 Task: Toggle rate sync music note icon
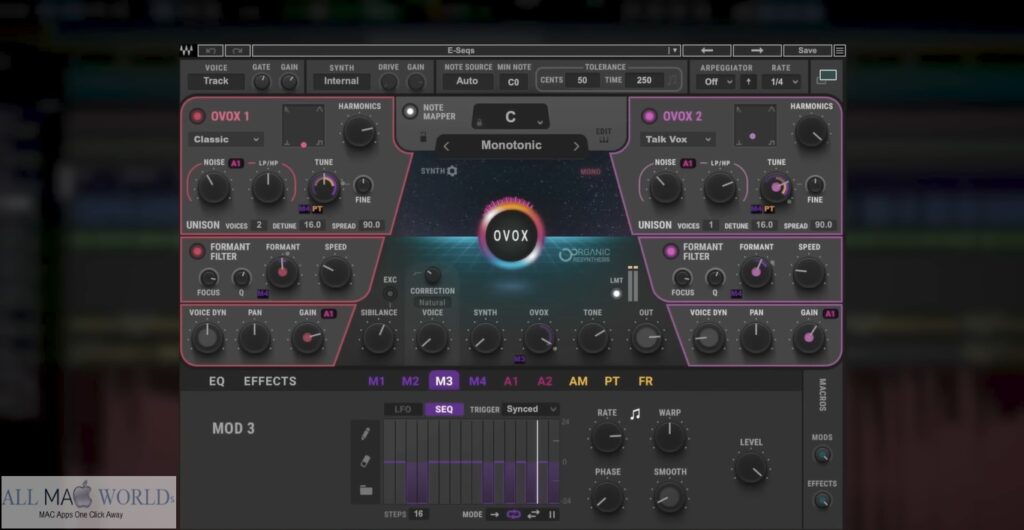click(x=635, y=414)
